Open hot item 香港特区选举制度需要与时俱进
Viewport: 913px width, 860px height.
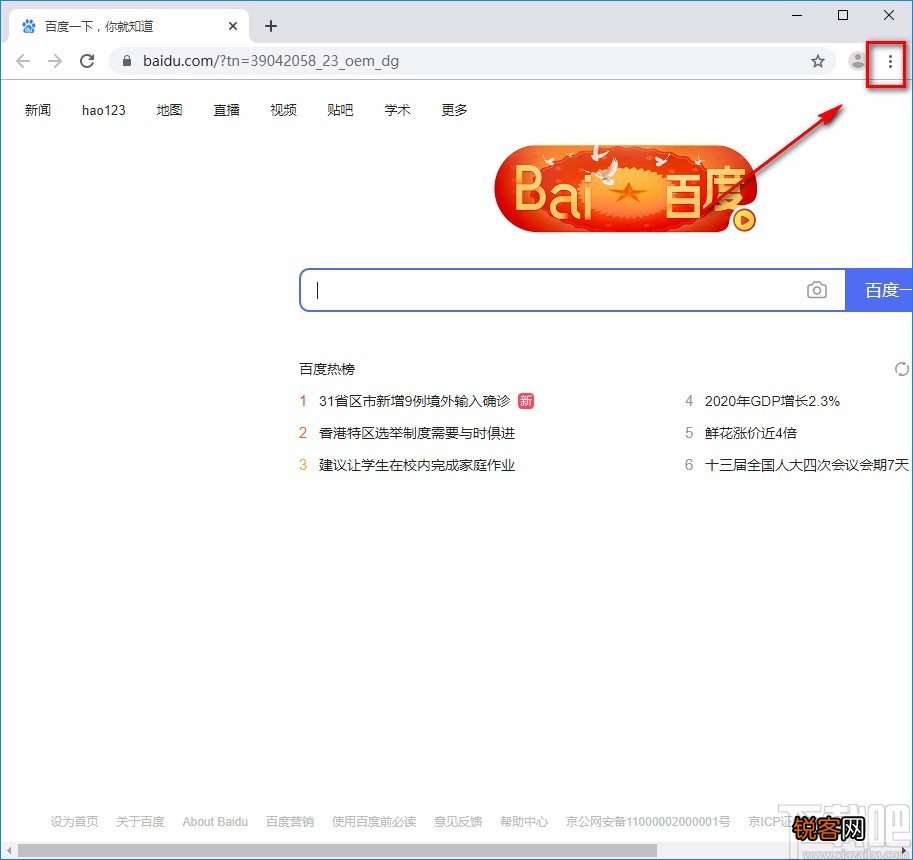(417, 433)
